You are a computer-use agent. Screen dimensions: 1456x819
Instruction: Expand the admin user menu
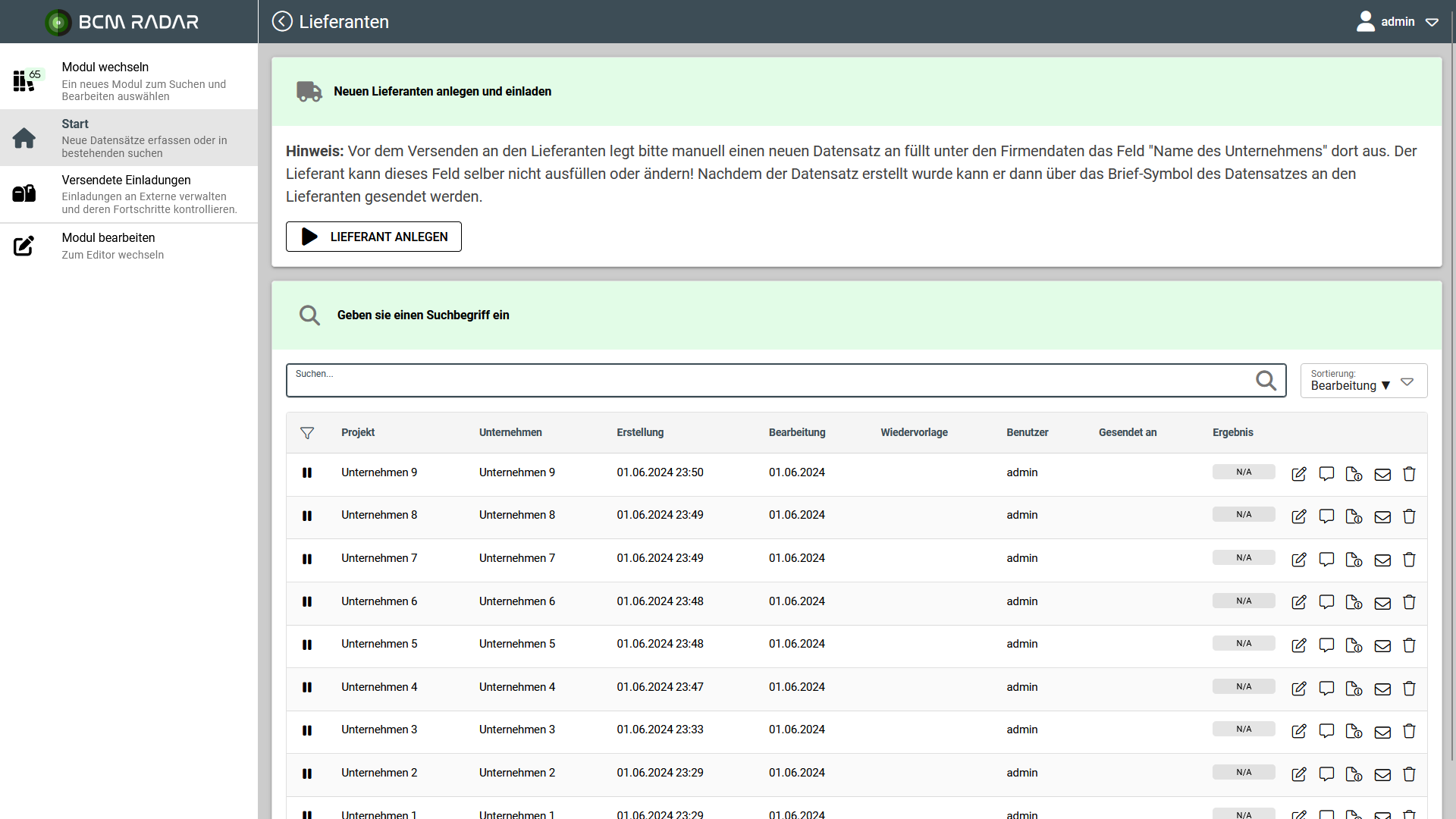pos(1398,22)
